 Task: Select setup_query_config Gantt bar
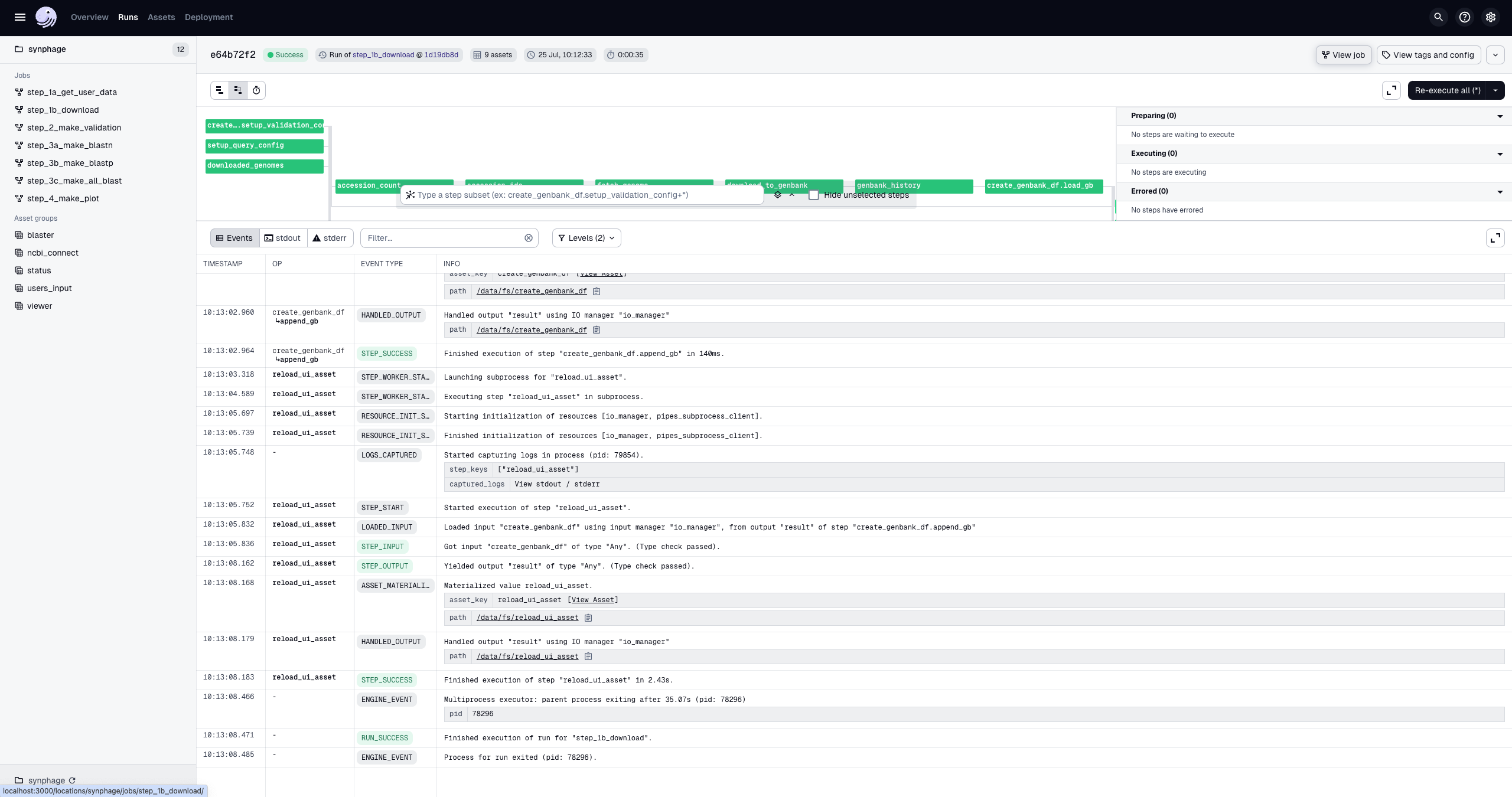(x=264, y=146)
